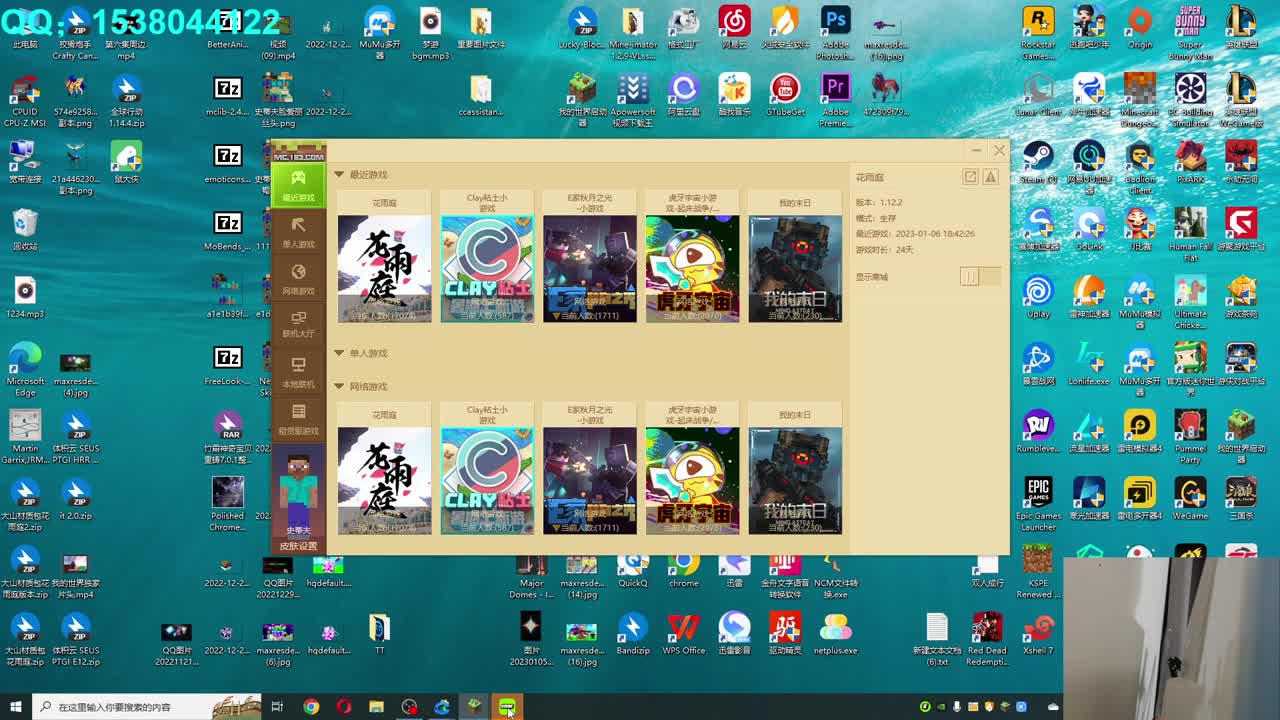Select the Pummel Party desktop icon
The height and width of the screenshot is (720, 1280).
pyautogui.click(x=1190, y=437)
